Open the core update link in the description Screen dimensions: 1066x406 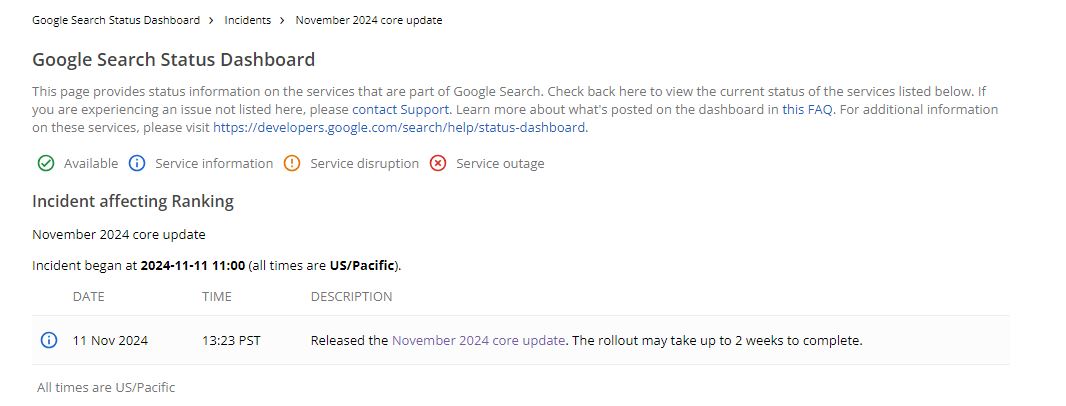click(x=478, y=340)
